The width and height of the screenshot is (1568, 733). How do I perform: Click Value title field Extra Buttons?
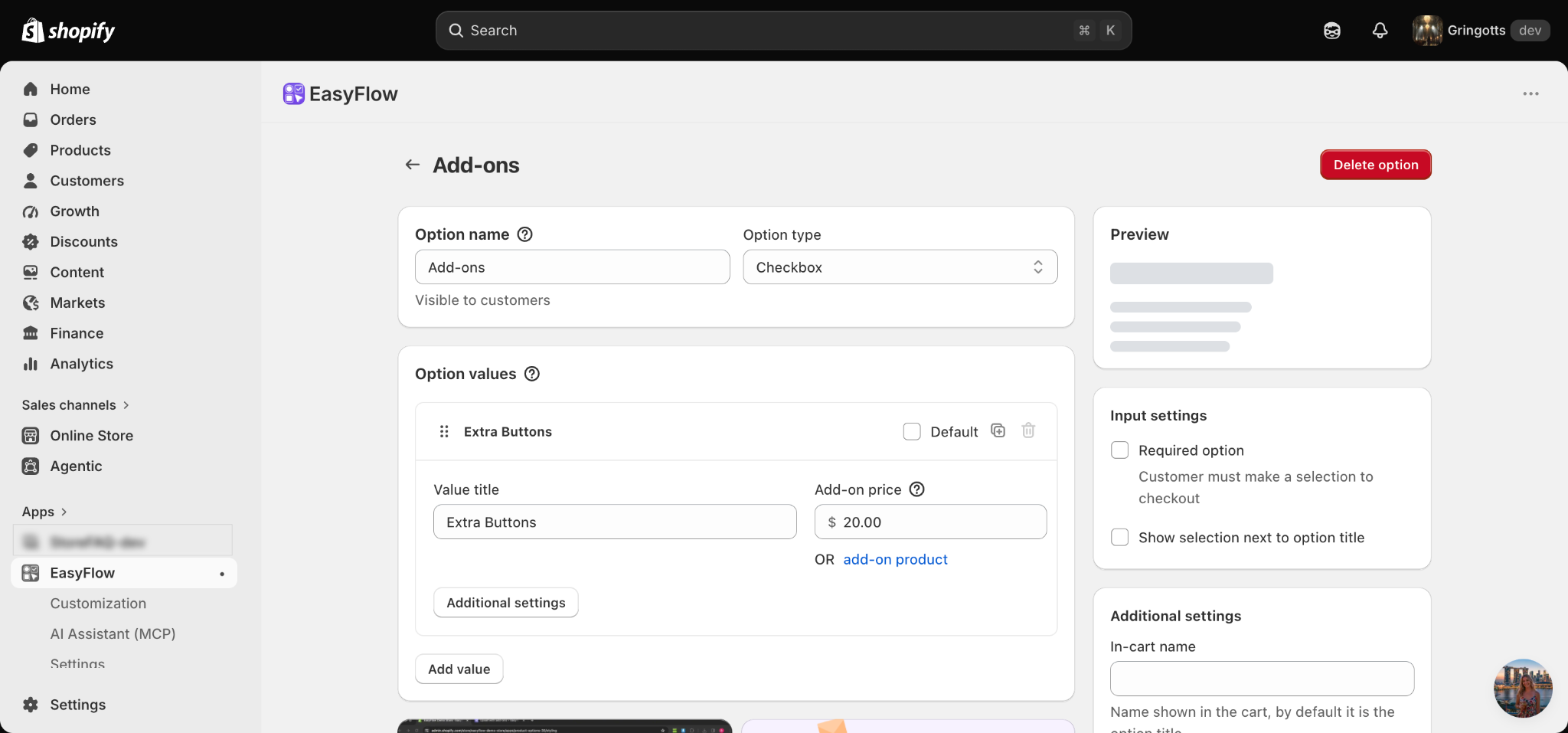point(615,522)
